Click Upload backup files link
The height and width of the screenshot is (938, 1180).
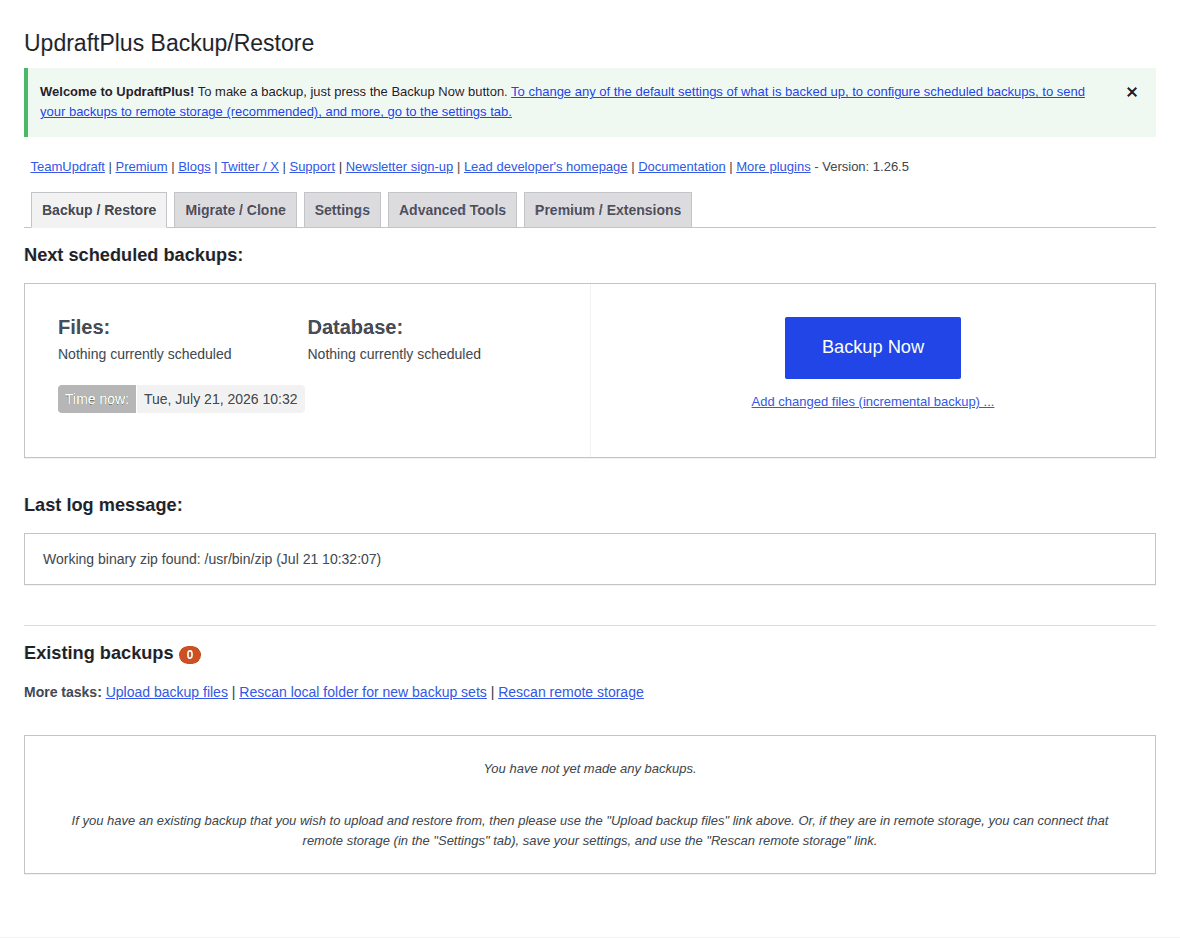coord(167,692)
